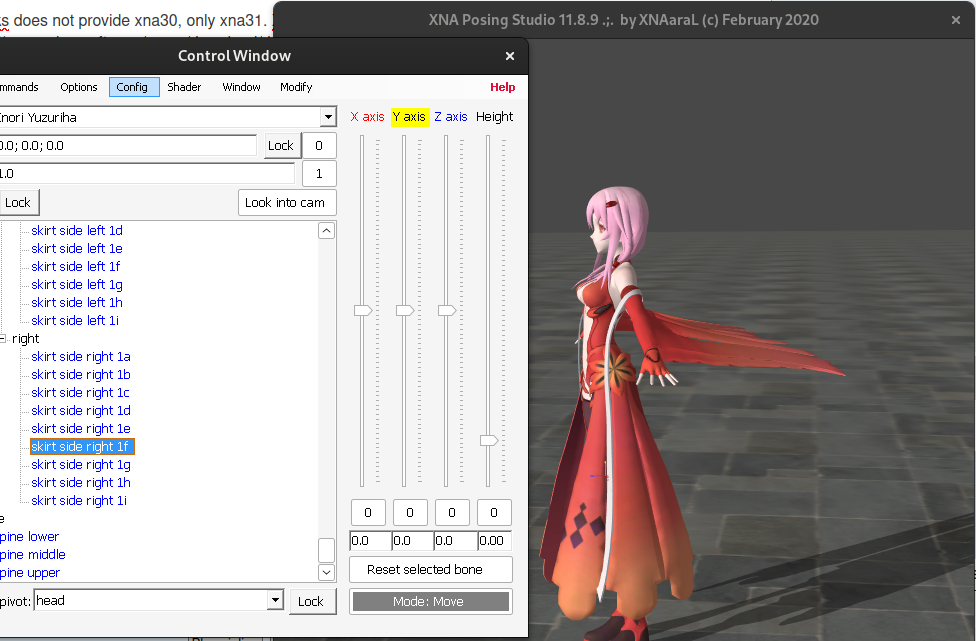The width and height of the screenshot is (976, 641).
Task: Select the X axis label
Action: coord(367,116)
